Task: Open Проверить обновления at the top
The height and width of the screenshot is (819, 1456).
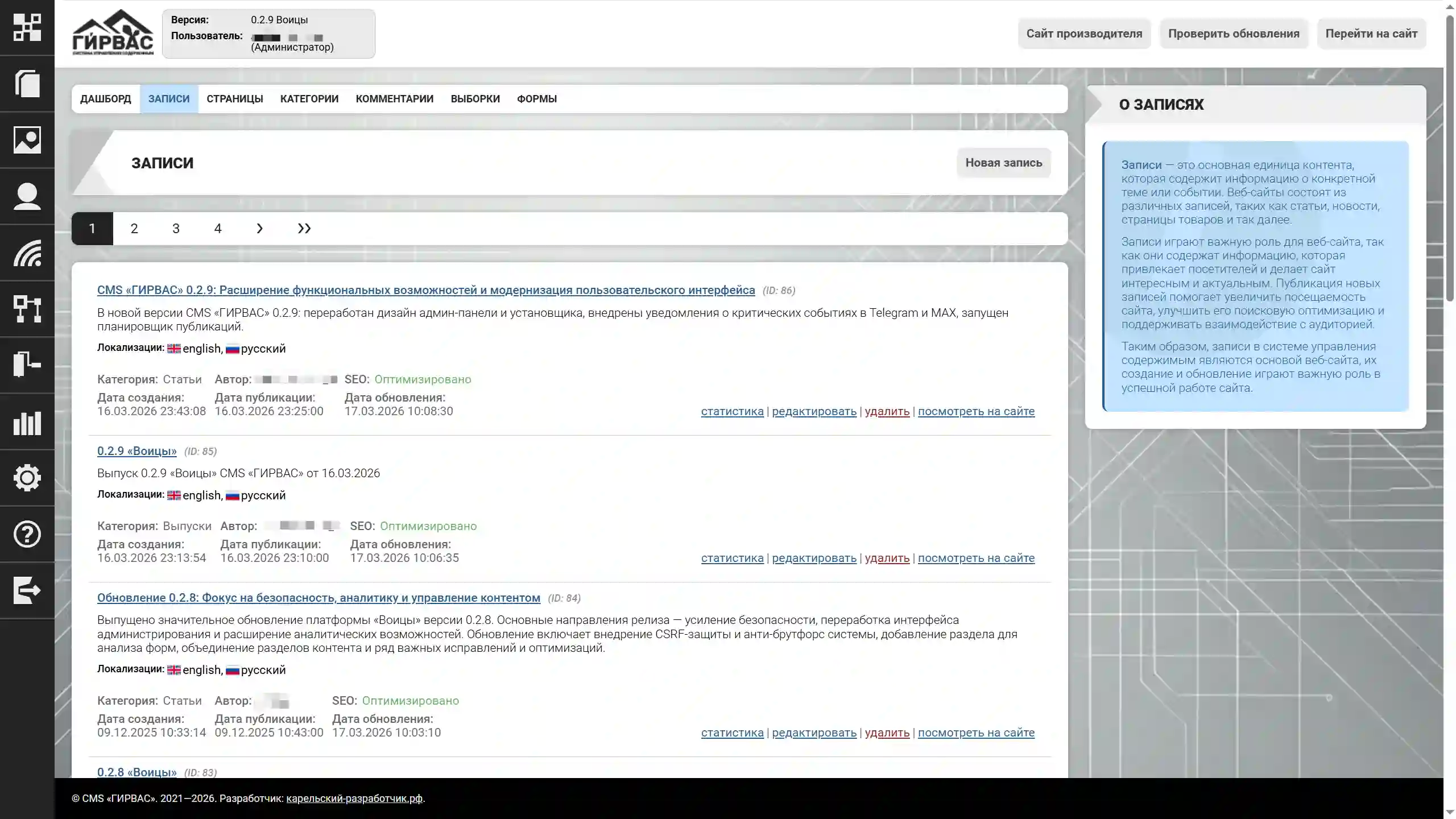Action: [x=1235, y=34]
